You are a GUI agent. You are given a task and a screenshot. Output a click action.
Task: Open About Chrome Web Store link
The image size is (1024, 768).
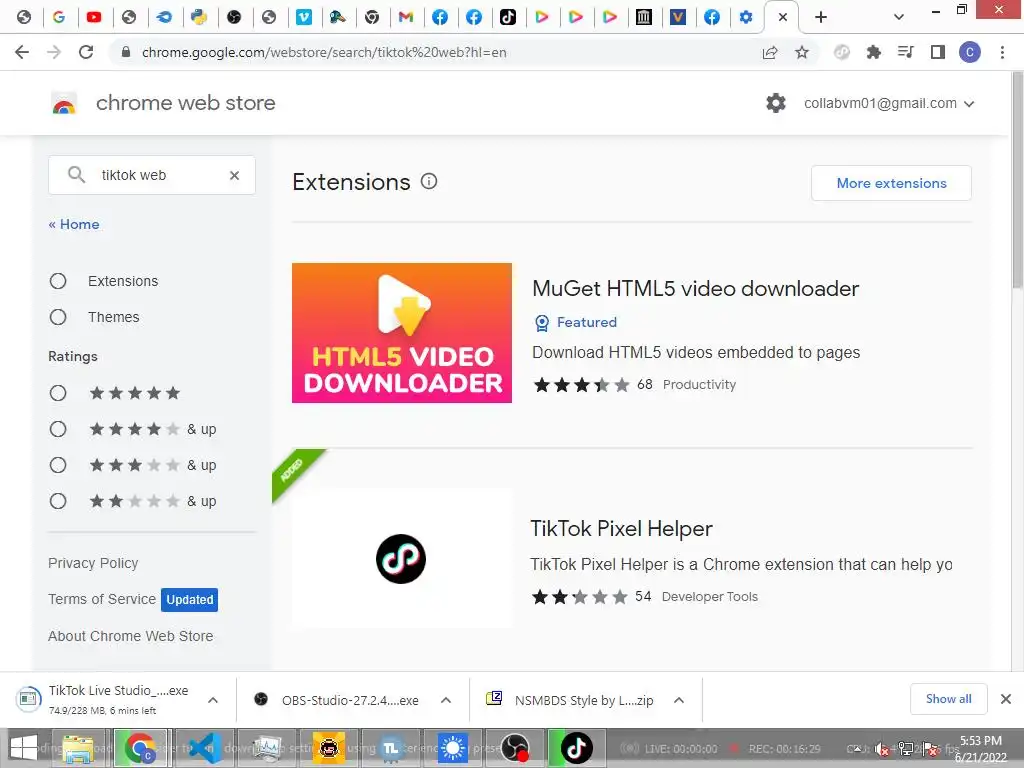point(131,636)
